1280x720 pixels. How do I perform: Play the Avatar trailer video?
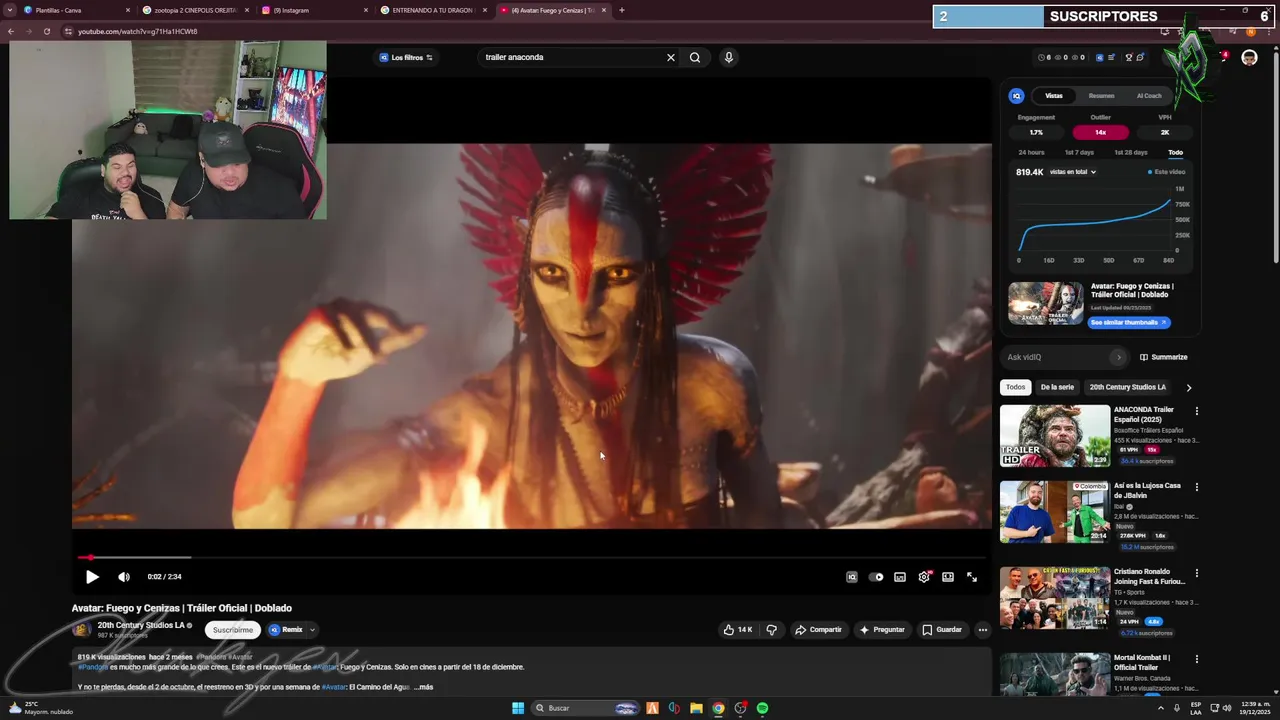pos(92,577)
